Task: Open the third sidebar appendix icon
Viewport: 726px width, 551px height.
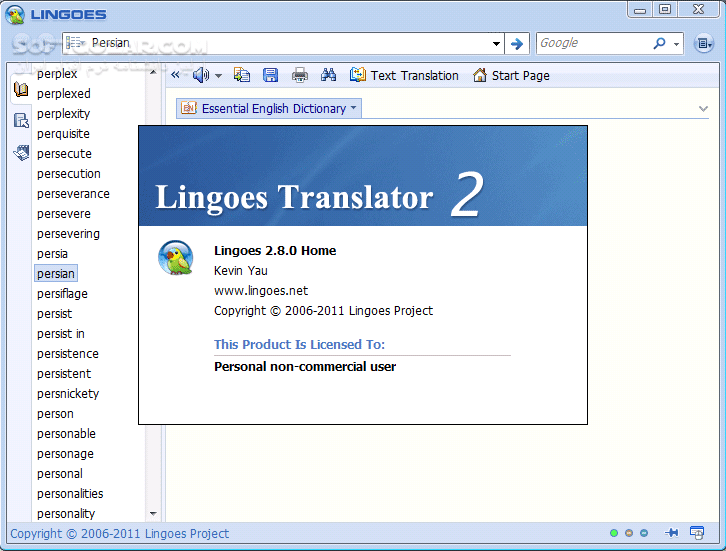Action: [21, 152]
